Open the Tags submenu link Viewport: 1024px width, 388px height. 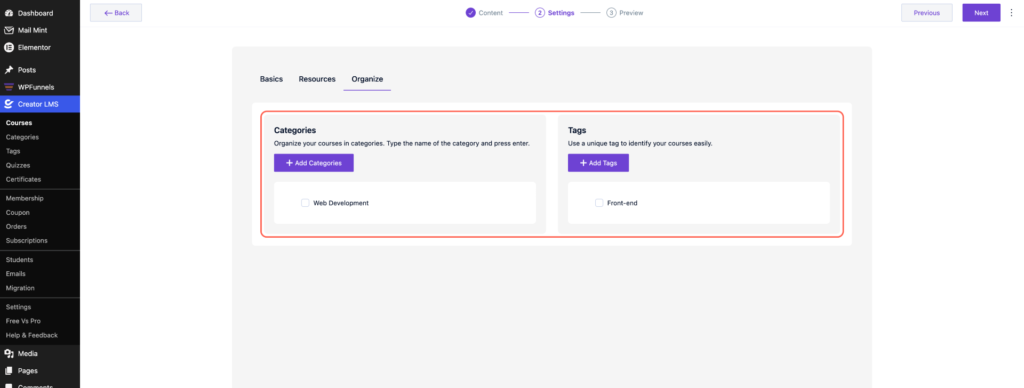pos(13,151)
